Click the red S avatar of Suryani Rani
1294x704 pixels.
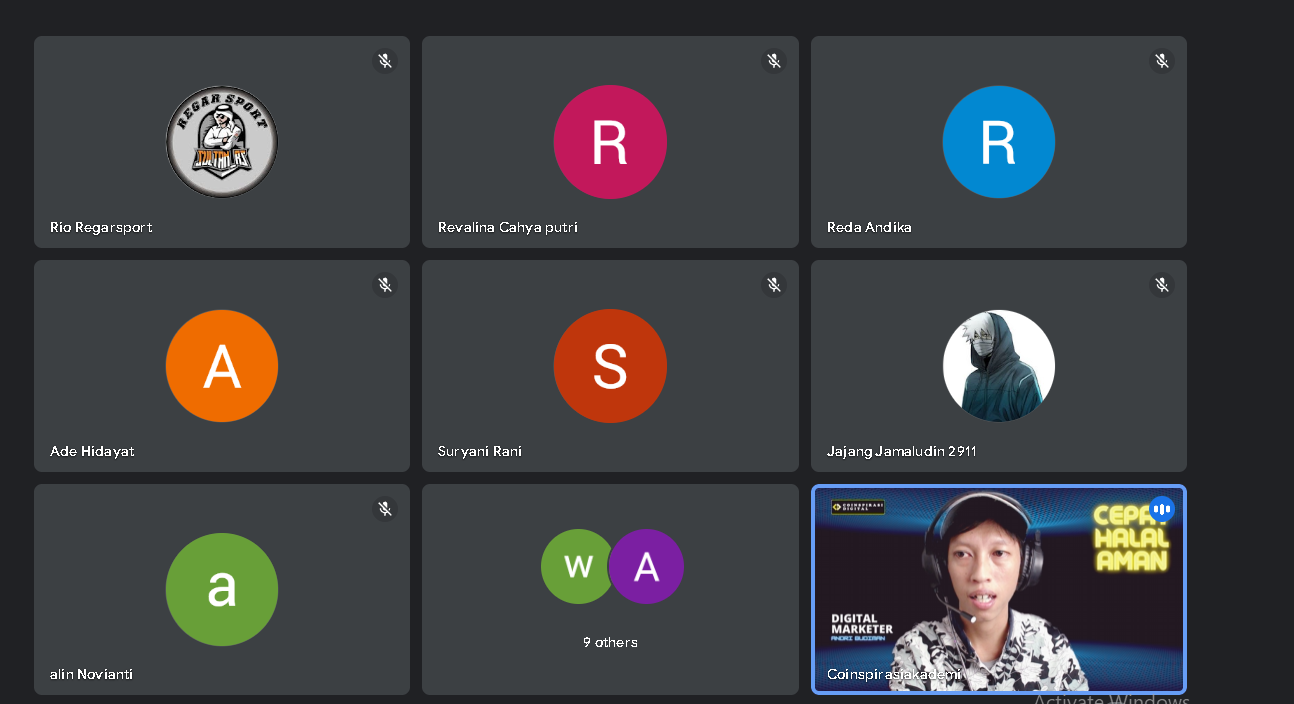tap(610, 366)
